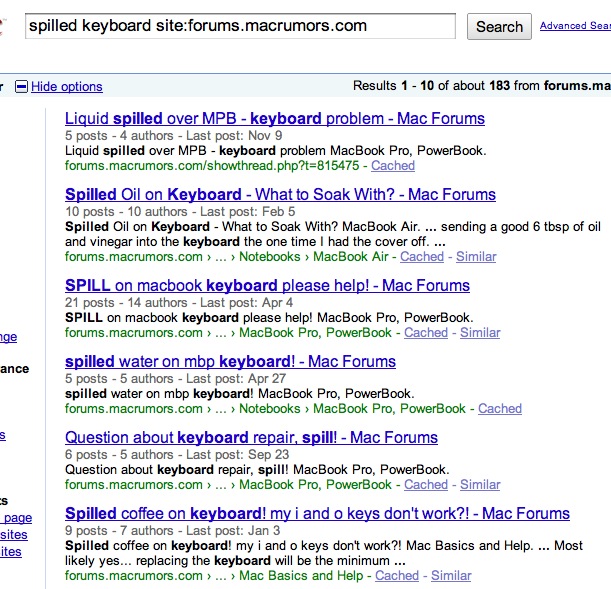Open Similar link for SPILL on macbook result
The width and height of the screenshot is (611, 589).
[x=480, y=333]
